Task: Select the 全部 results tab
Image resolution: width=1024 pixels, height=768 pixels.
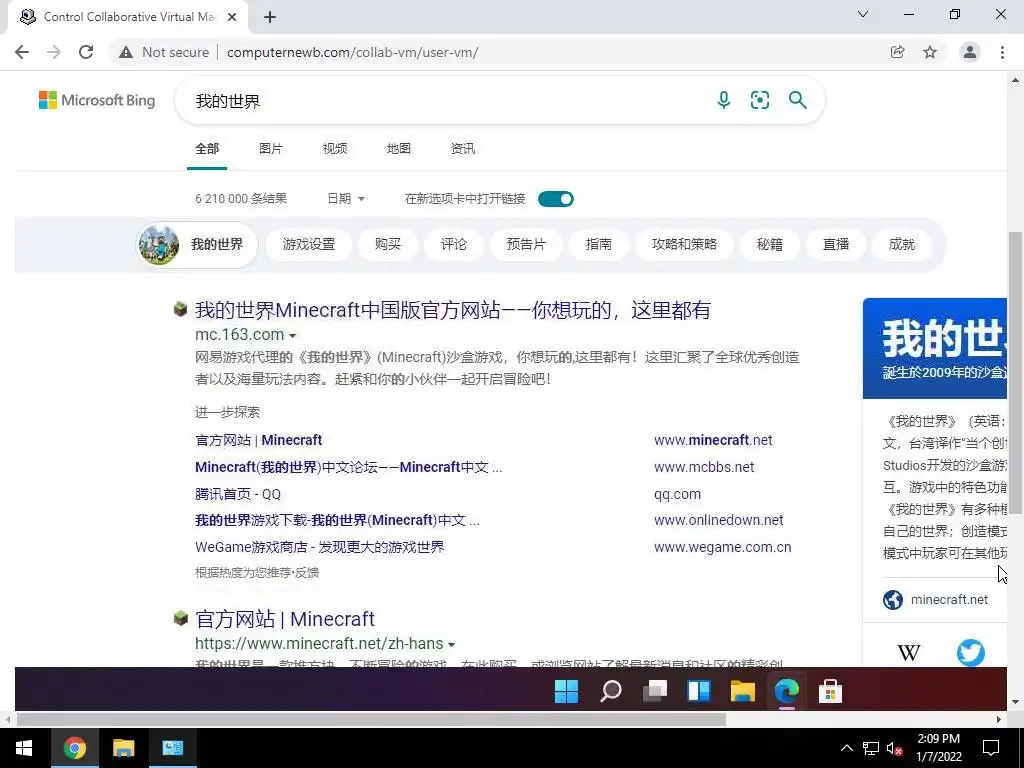Action: click(x=207, y=149)
